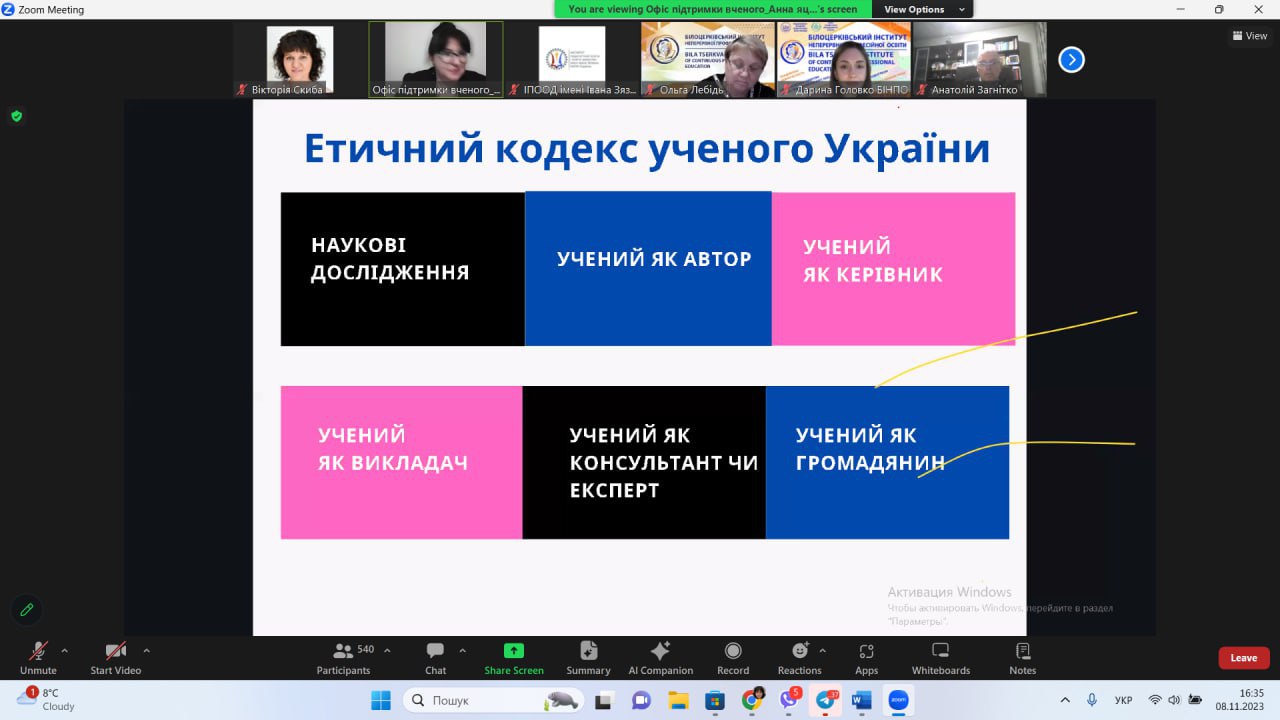This screenshot has width=1280, height=720.
Task: Start recording with the Record button
Action: [733, 658]
